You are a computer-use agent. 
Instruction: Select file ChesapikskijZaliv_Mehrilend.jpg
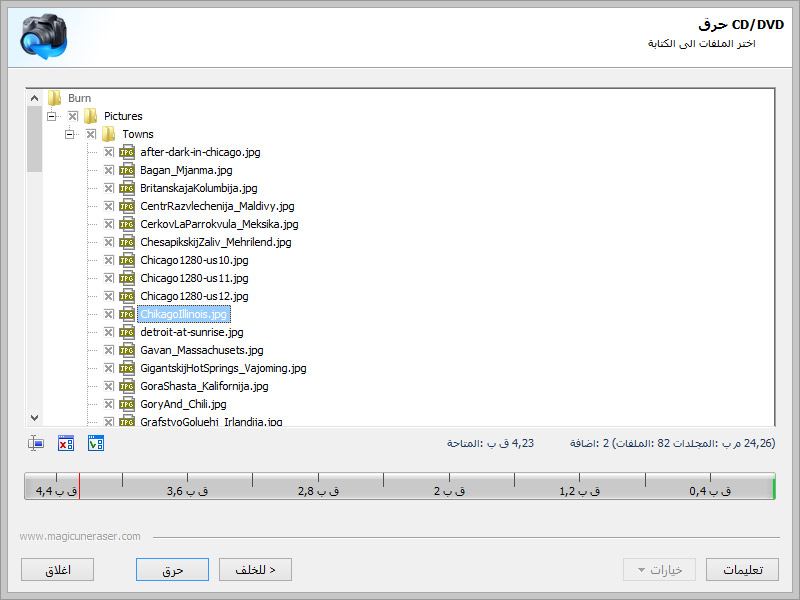pyautogui.click(x=216, y=242)
